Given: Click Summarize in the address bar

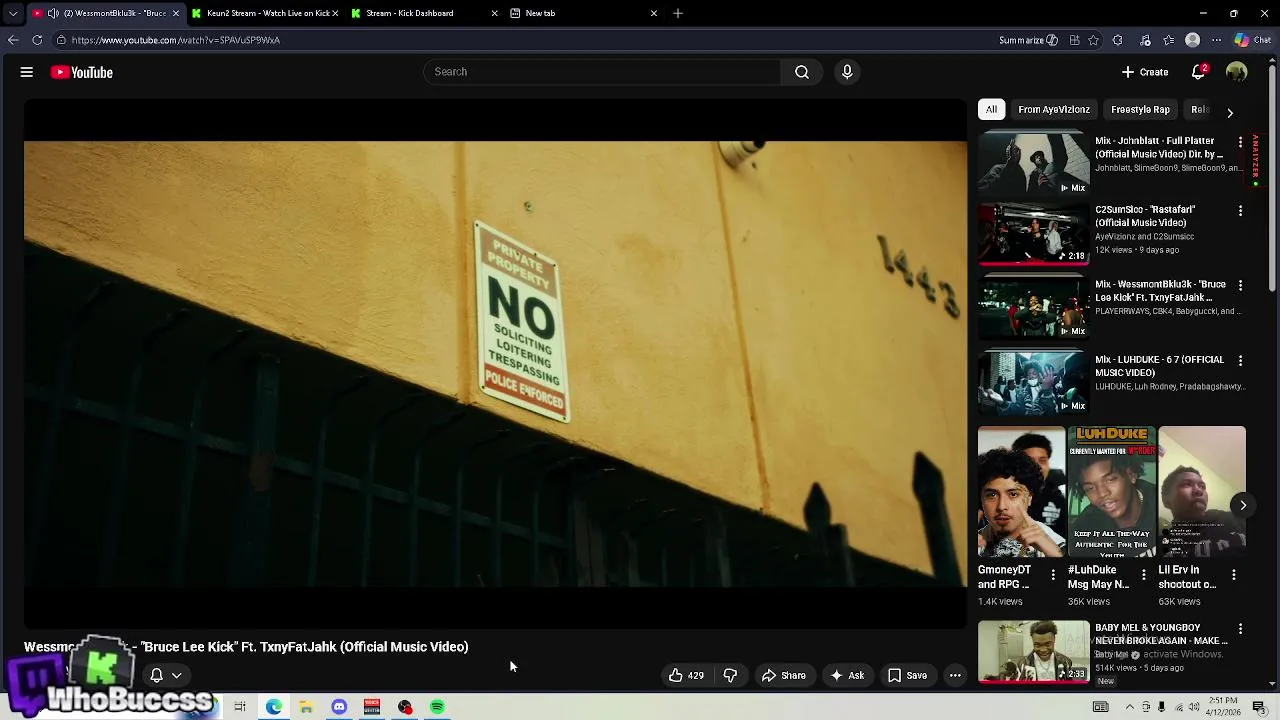Looking at the screenshot, I should 1028,40.
